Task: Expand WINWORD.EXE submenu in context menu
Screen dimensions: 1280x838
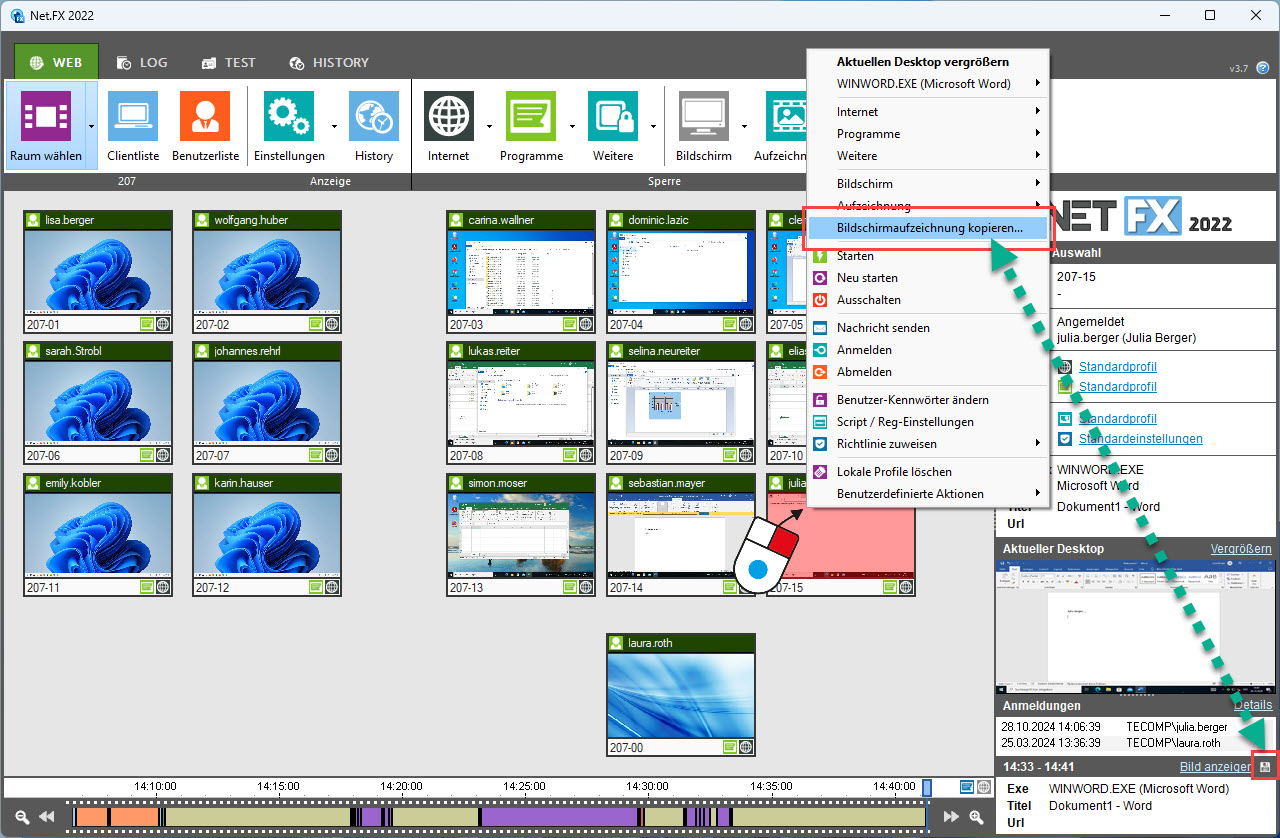Action: point(1038,84)
